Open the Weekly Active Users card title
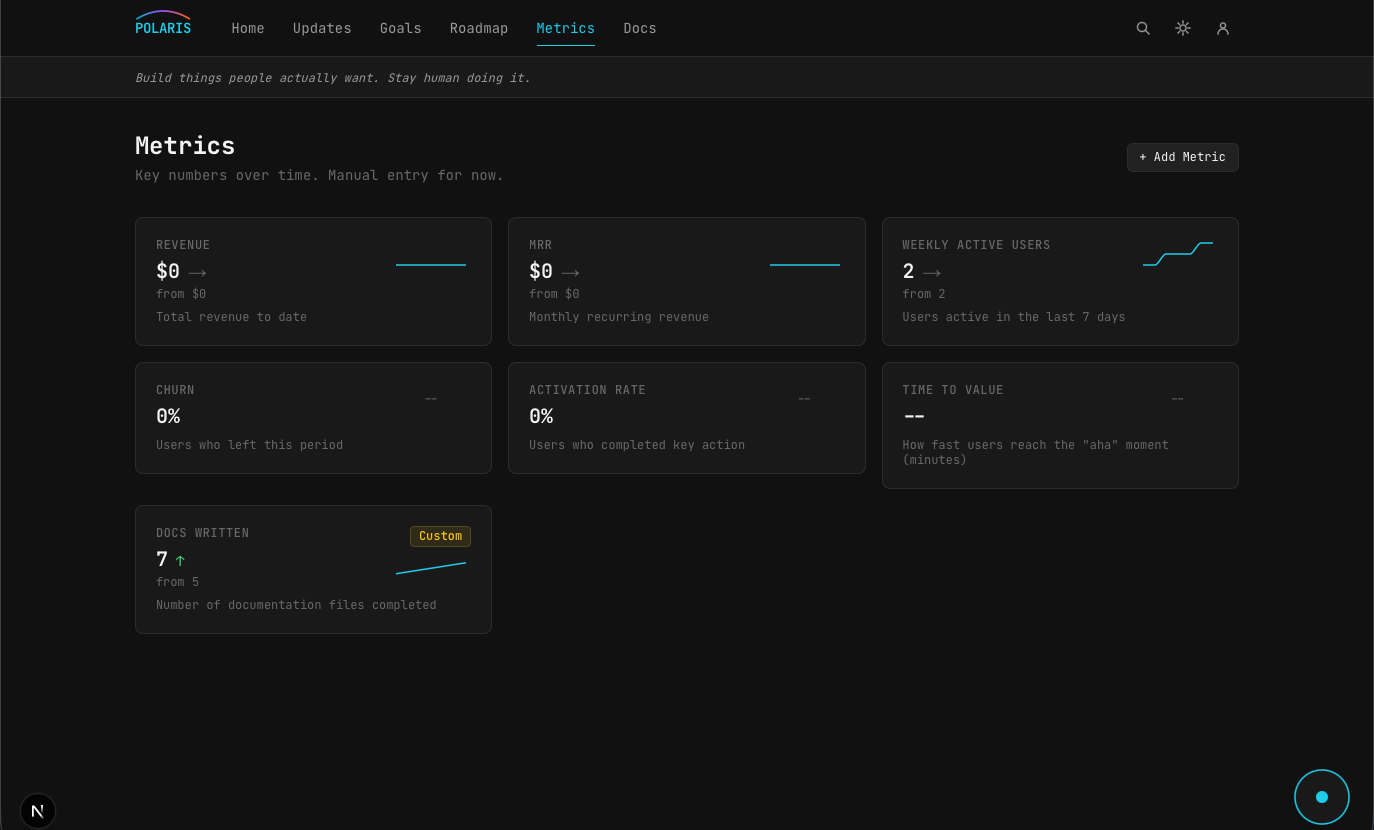The height and width of the screenshot is (830, 1374). (976, 245)
